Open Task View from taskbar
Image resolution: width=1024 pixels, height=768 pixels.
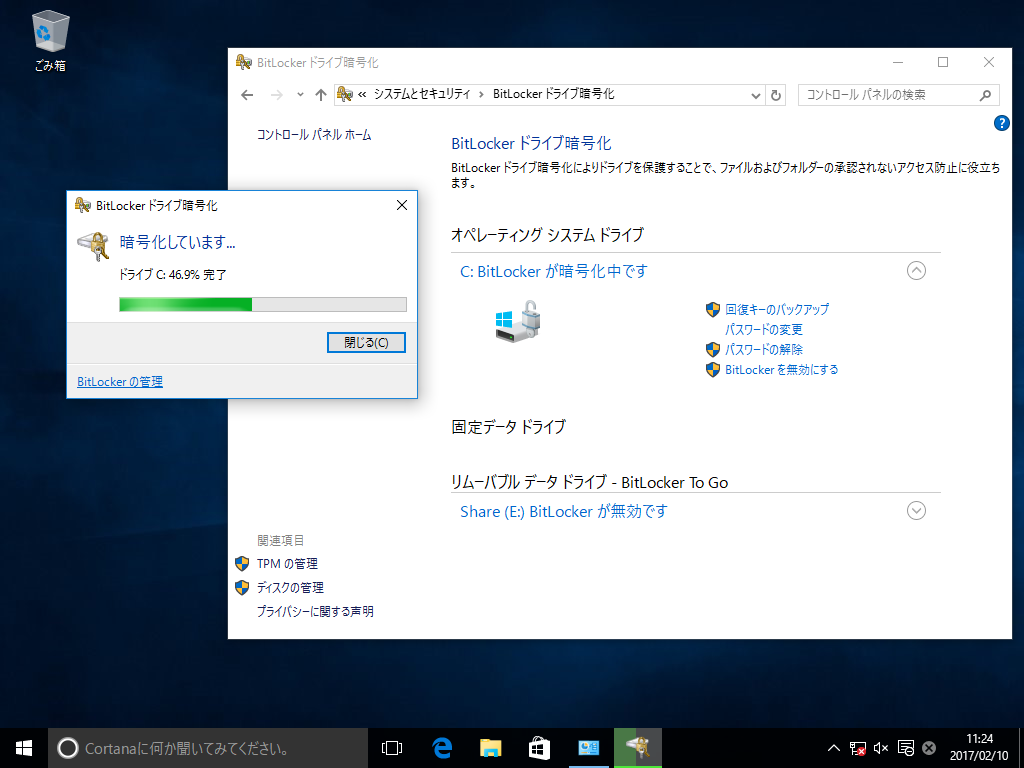coord(392,748)
